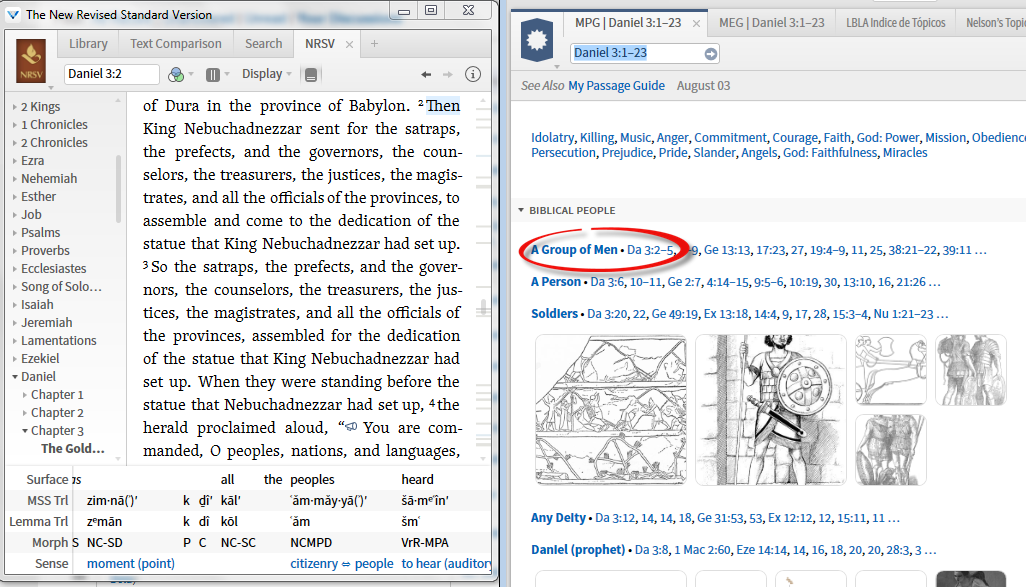Close the MPG Daniel 3:1–23 tab
The width and height of the screenshot is (1026, 587).
(x=696, y=24)
